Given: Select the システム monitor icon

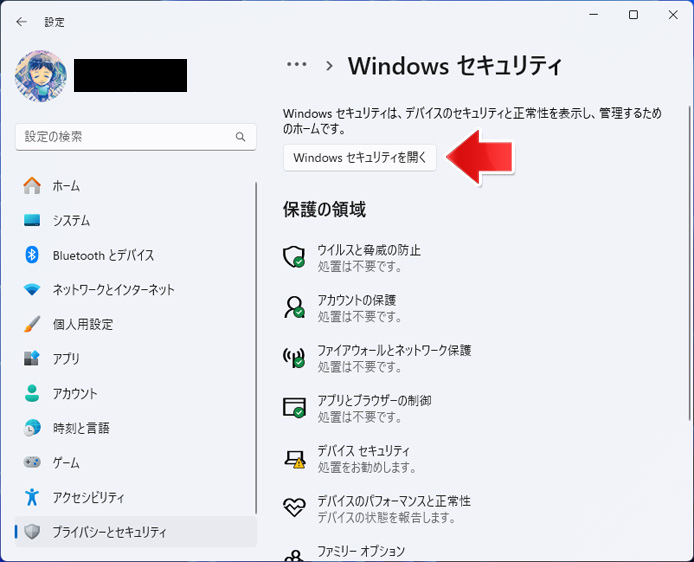Looking at the screenshot, I should (x=32, y=220).
